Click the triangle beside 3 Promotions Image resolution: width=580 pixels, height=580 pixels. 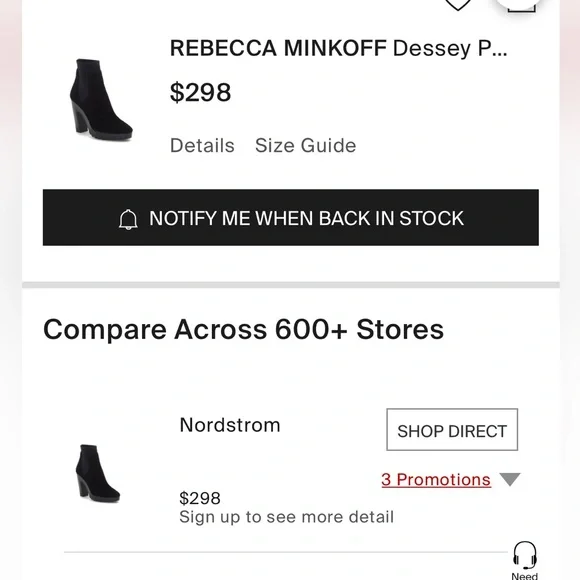(510, 479)
